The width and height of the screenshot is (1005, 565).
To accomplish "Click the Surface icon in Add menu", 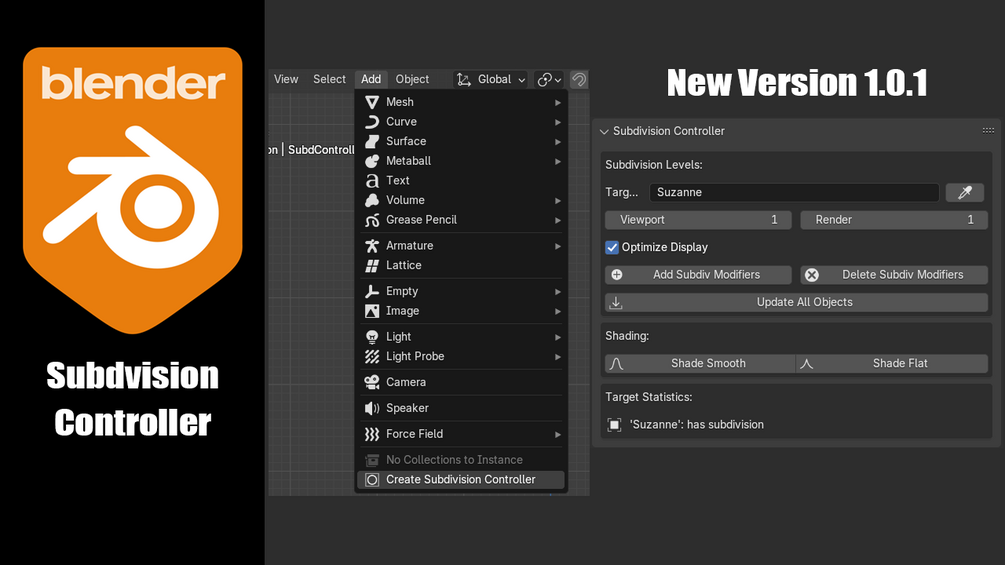I will click(x=372, y=141).
